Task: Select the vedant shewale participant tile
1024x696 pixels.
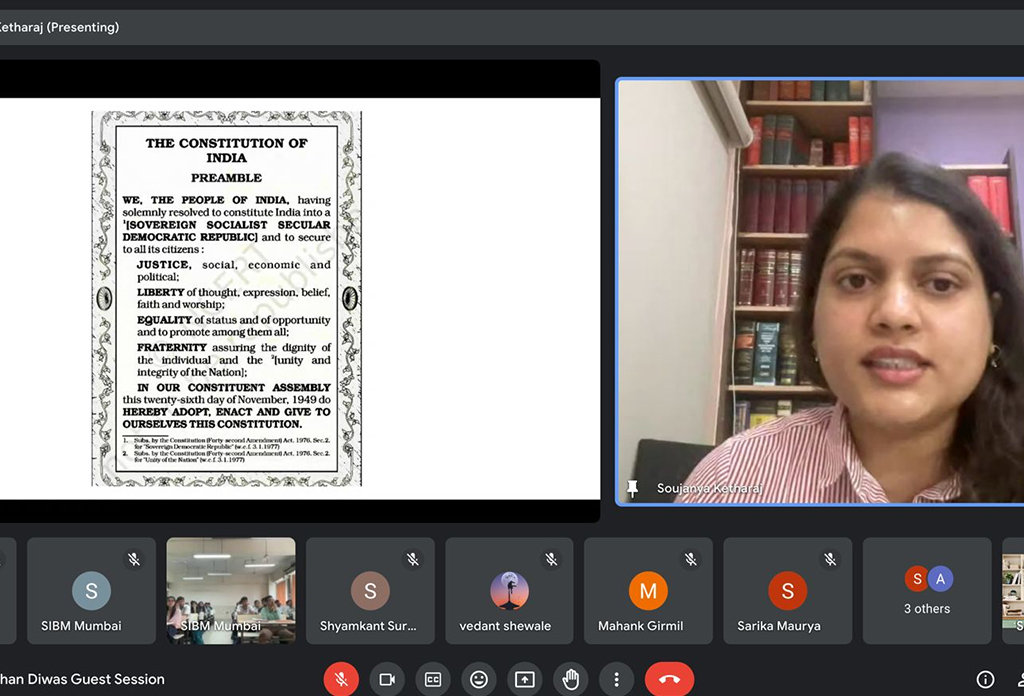Action: 509,590
